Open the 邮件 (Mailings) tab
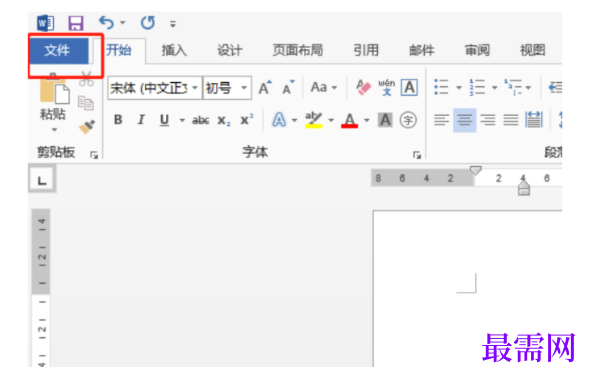 point(422,50)
